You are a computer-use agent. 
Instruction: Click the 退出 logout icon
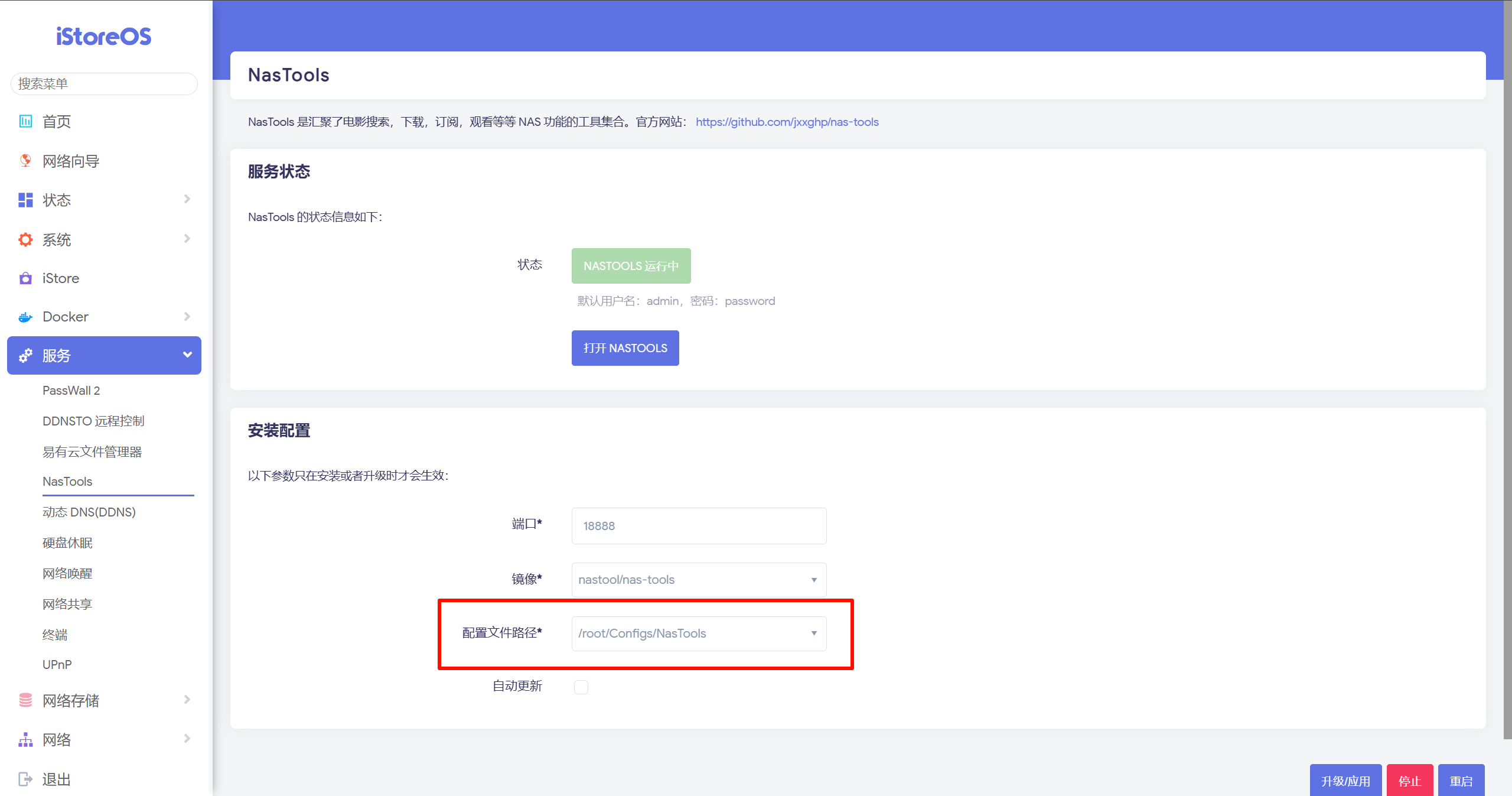click(x=25, y=779)
